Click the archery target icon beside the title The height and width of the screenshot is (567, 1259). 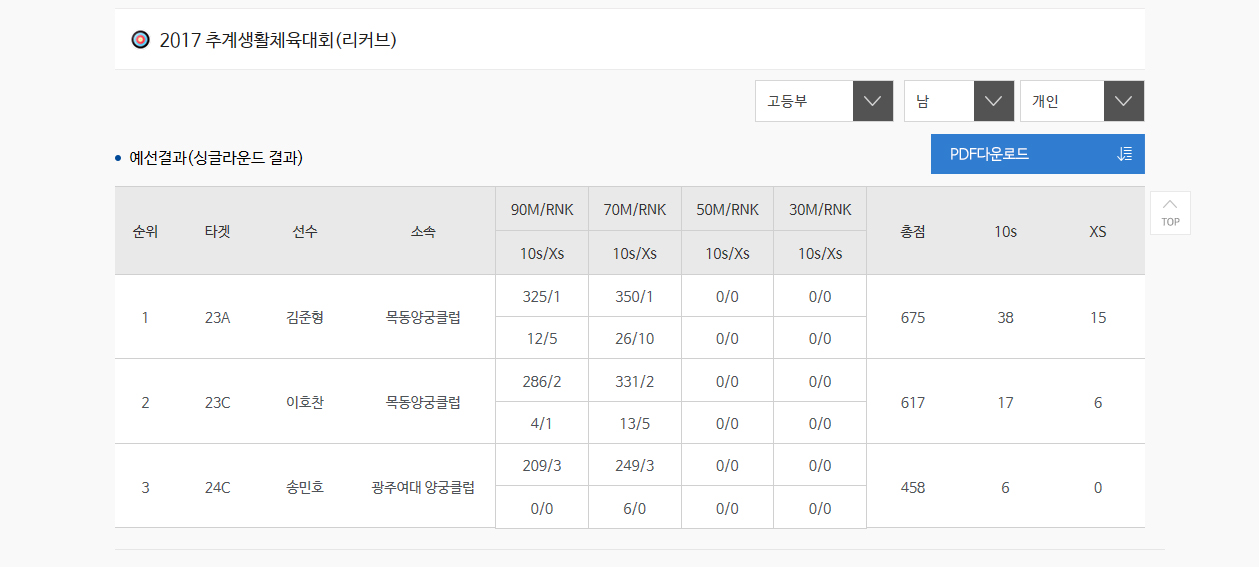tap(140, 40)
